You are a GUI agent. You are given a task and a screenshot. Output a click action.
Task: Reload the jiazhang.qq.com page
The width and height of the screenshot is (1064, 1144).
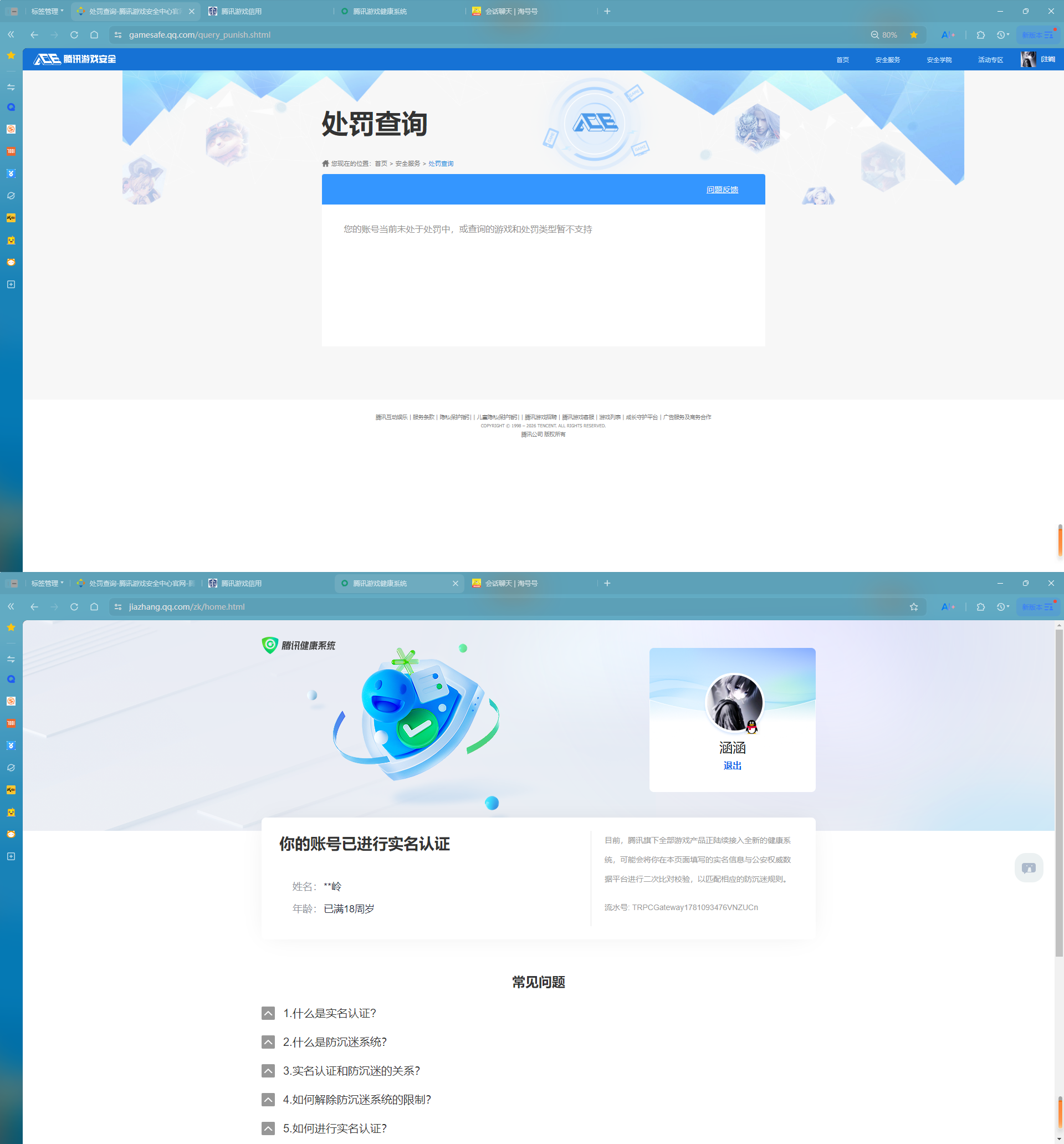tap(74, 606)
